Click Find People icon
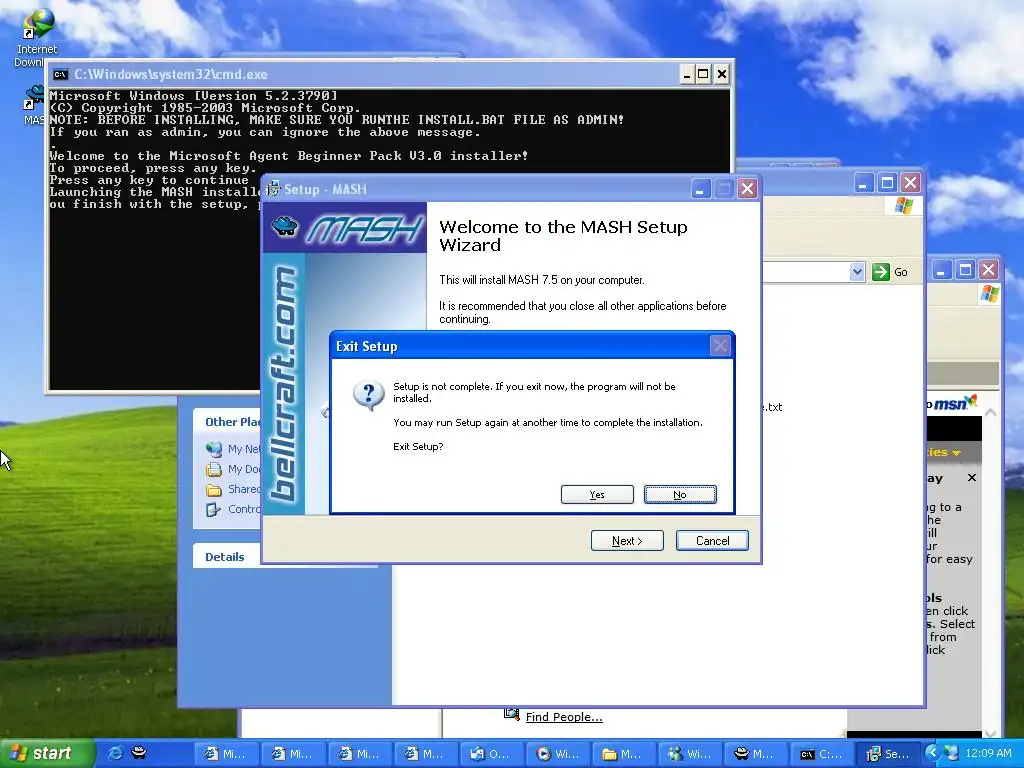The height and width of the screenshot is (768, 1024). 511,714
